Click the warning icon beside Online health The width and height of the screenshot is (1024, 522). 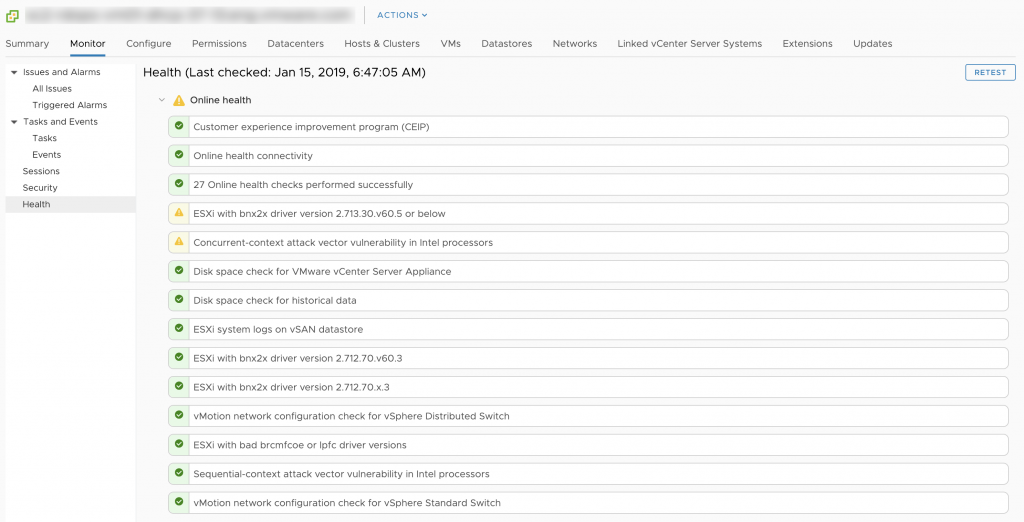coord(179,100)
